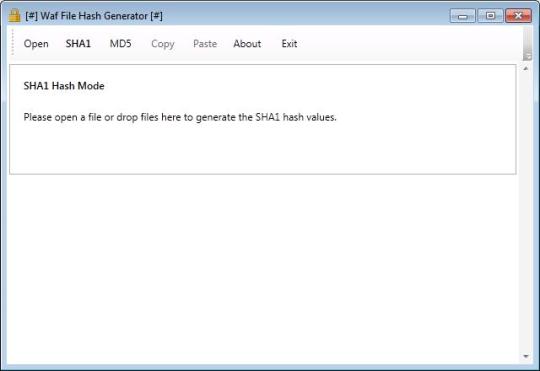Screen dimensions: 540x371
Task: Click the scrollbar up arrow
Action: tap(526, 69)
